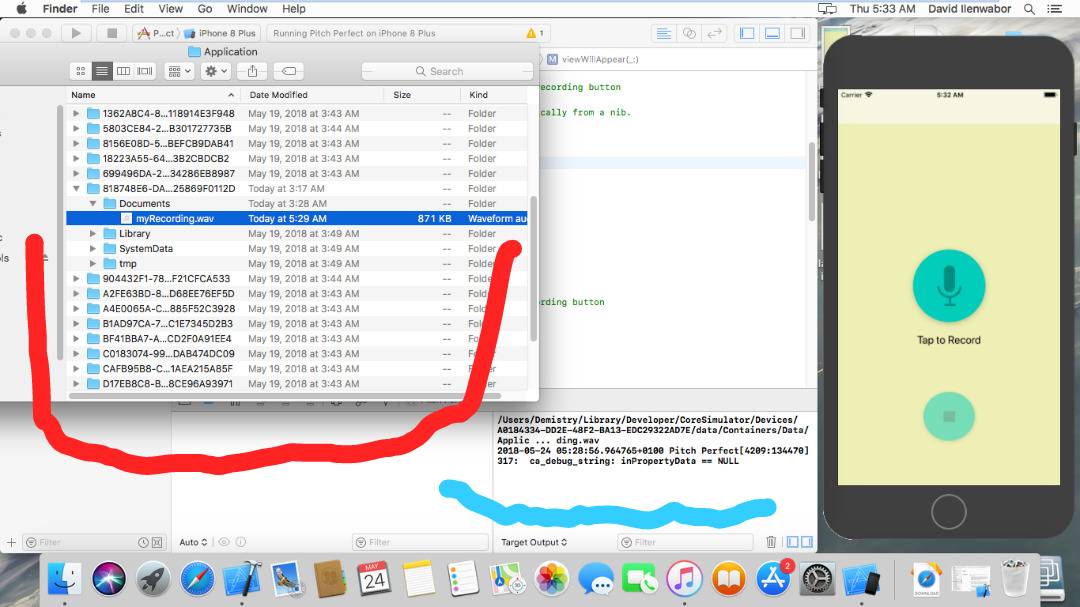
Task: Toggle Xcode navigator panel visibility
Action: [x=747, y=33]
